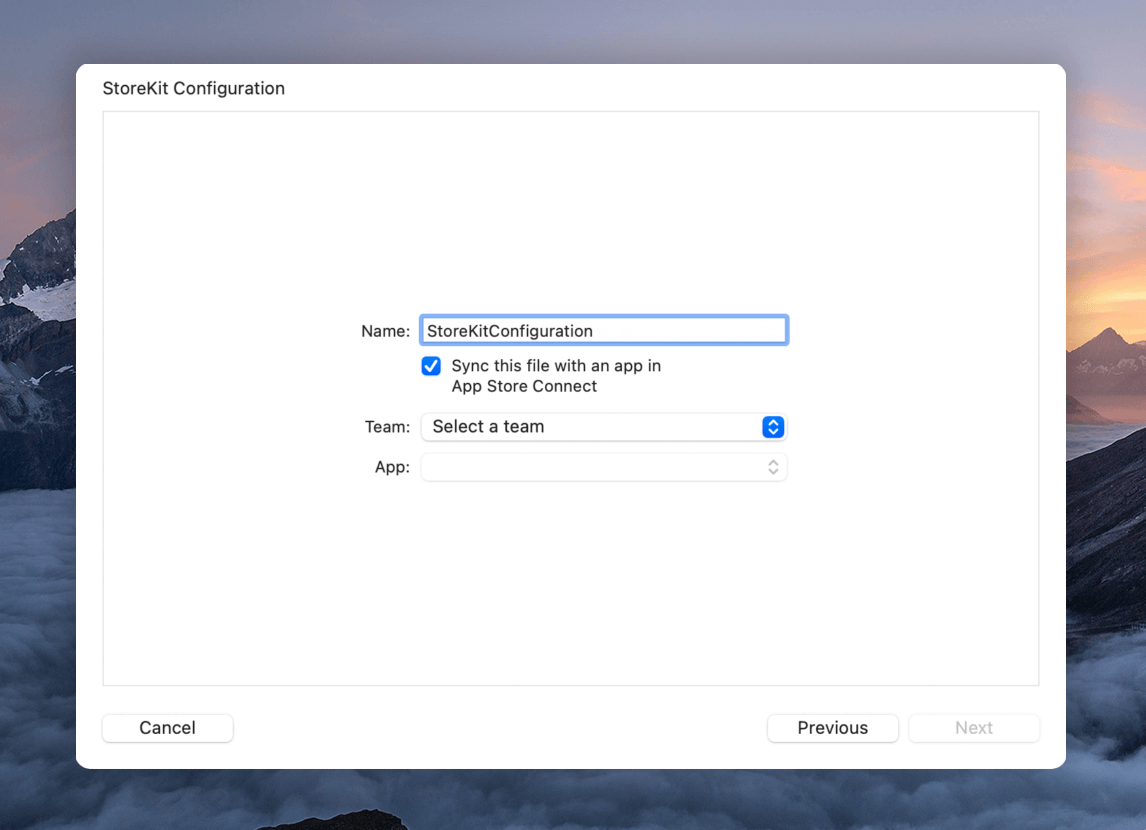1146x830 pixels.
Task: Open the Team selection dropdown
Action: tap(603, 426)
